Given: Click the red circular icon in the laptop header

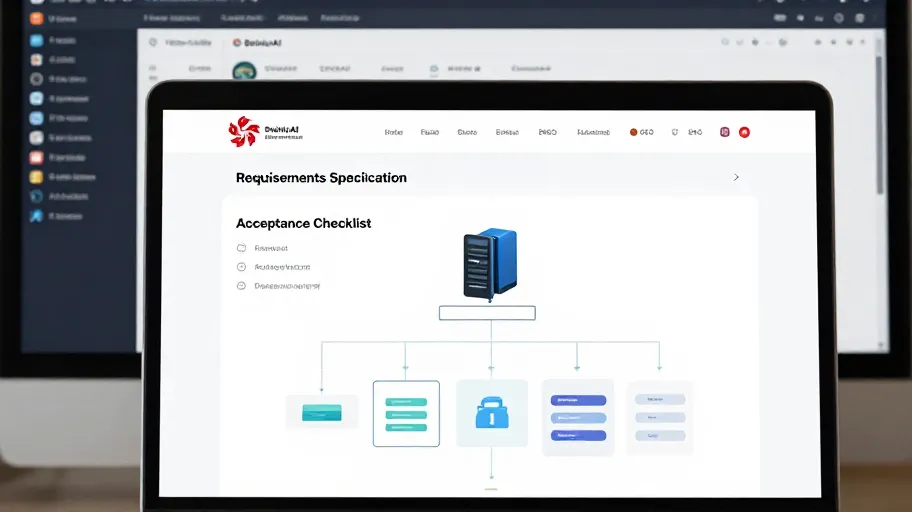Looking at the screenshot, I should (x=744, y=132).
